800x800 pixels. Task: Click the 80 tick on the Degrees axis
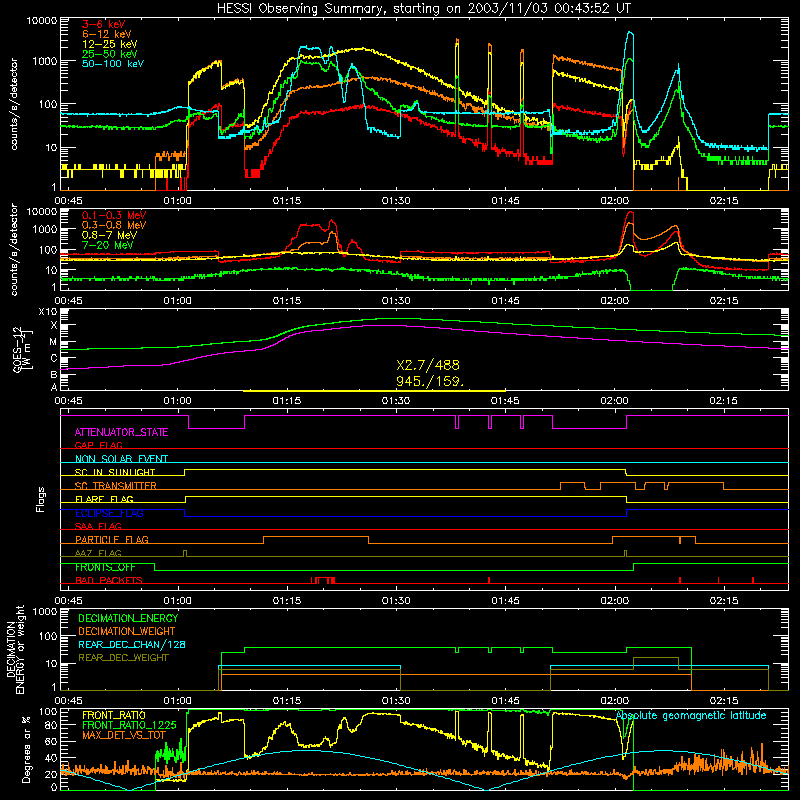tap(51, 725)
